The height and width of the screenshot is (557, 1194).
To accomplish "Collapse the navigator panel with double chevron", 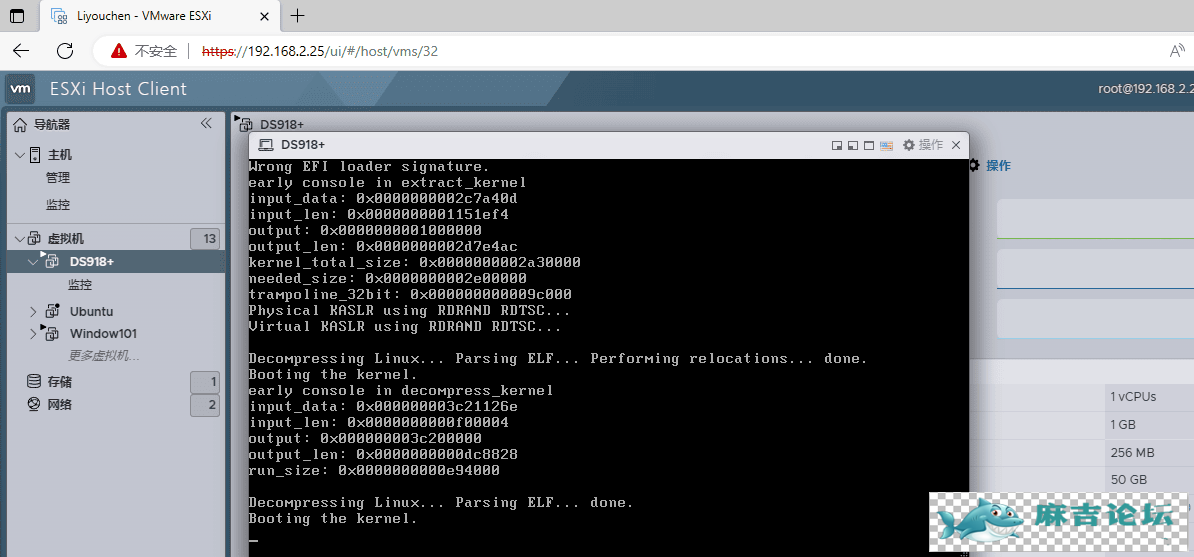I will pos(206,123).
